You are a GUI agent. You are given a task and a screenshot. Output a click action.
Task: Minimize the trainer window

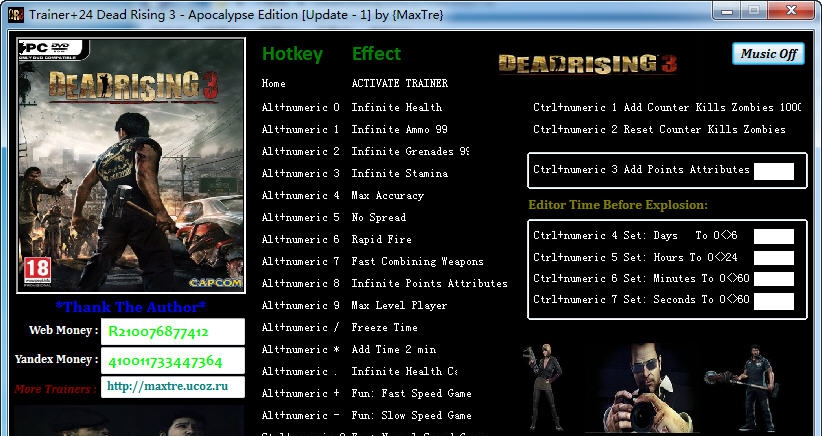click(x=727, y=10)
